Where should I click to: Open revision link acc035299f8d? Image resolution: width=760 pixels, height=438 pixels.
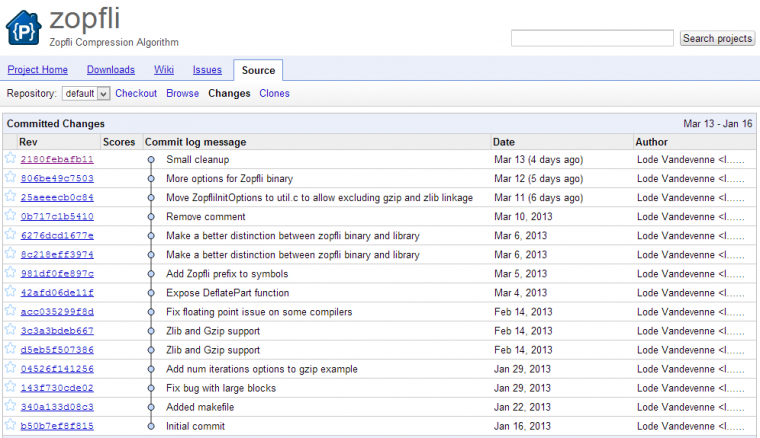[x=57, y=312]
